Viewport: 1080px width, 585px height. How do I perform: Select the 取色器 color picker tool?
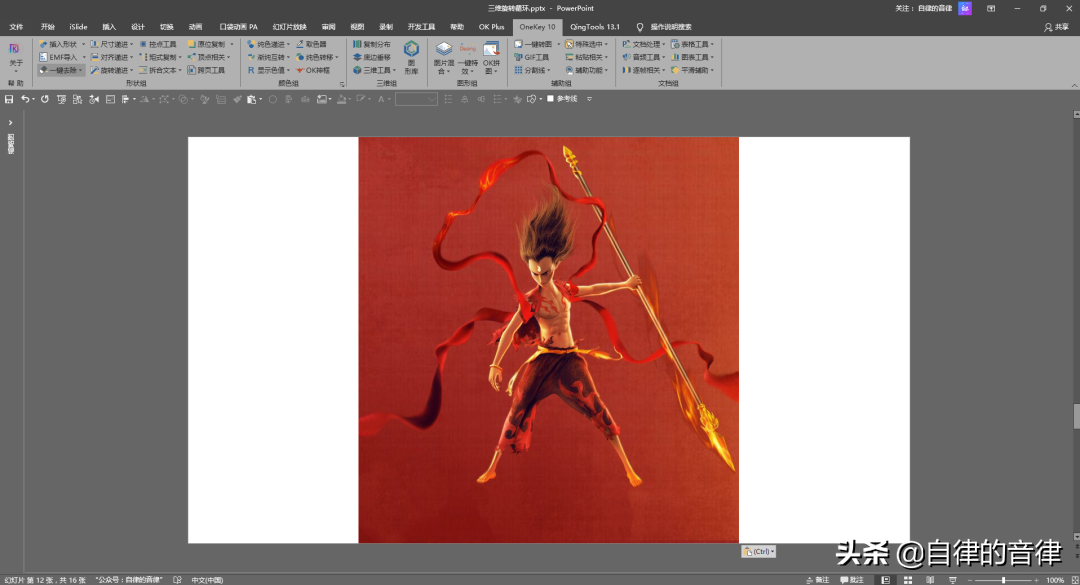[x=311, y=44]
